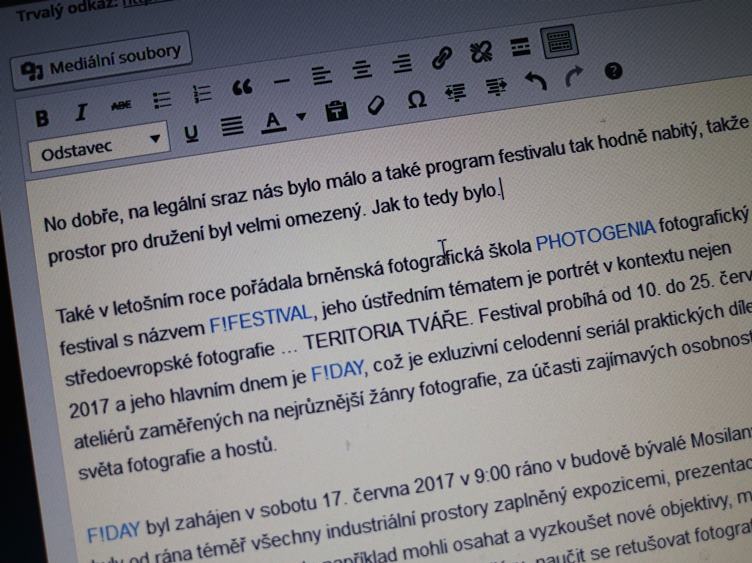Open the F!DAY link before 'byl zahájen'

point(113,532)
